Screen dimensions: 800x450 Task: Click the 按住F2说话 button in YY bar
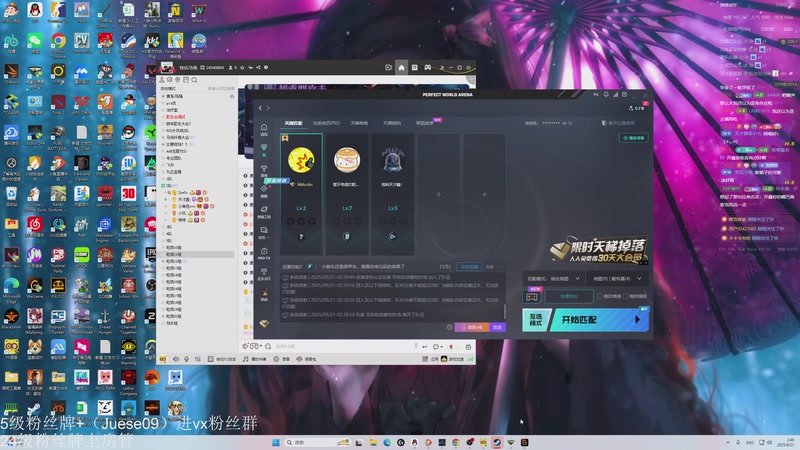click(x=222, y=359)
